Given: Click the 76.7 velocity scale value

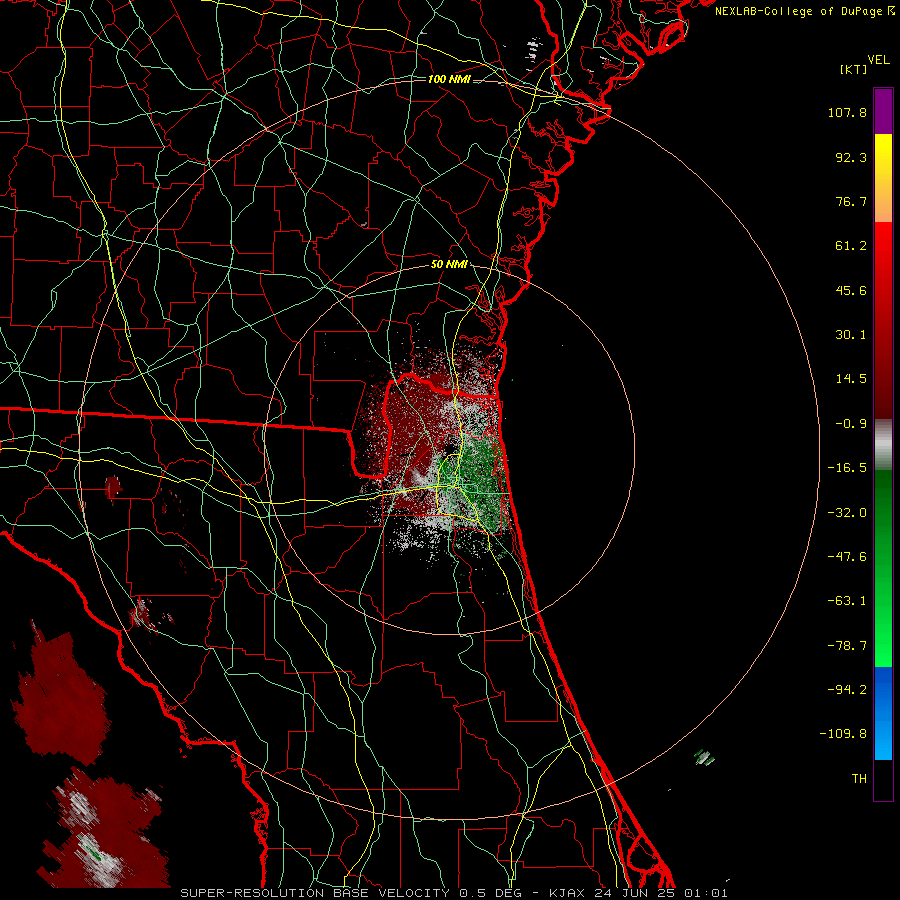Looking at the screenshot, I should pyautogui.click(x=851, y=201).
